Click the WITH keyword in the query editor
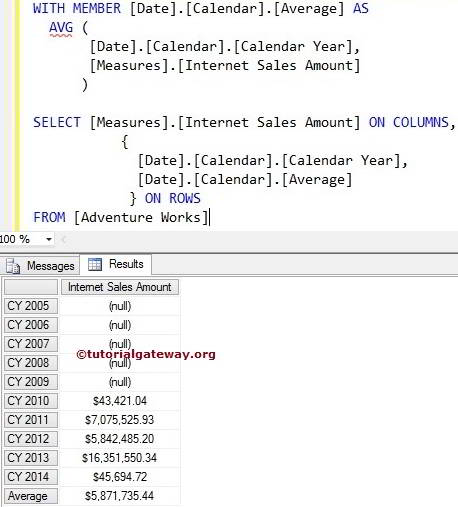This screenshot has width=458, height=507. point(49,8)
